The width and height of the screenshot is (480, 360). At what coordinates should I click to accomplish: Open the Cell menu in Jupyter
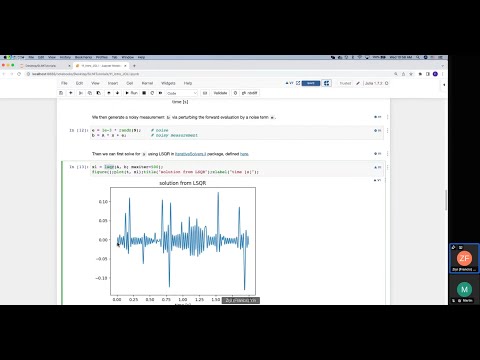[x=130, y=83]
